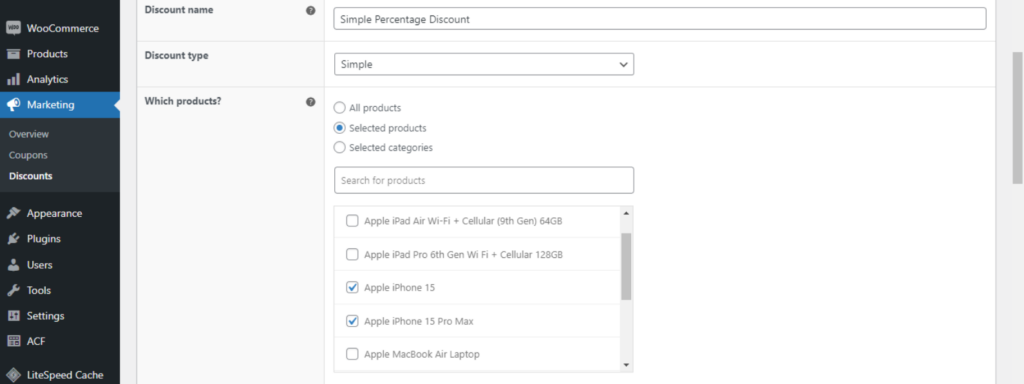Check Apple iPad Air Wi-Fi + Cellular checkbox
Viewport: 1024px width, 384px height.
352,221
